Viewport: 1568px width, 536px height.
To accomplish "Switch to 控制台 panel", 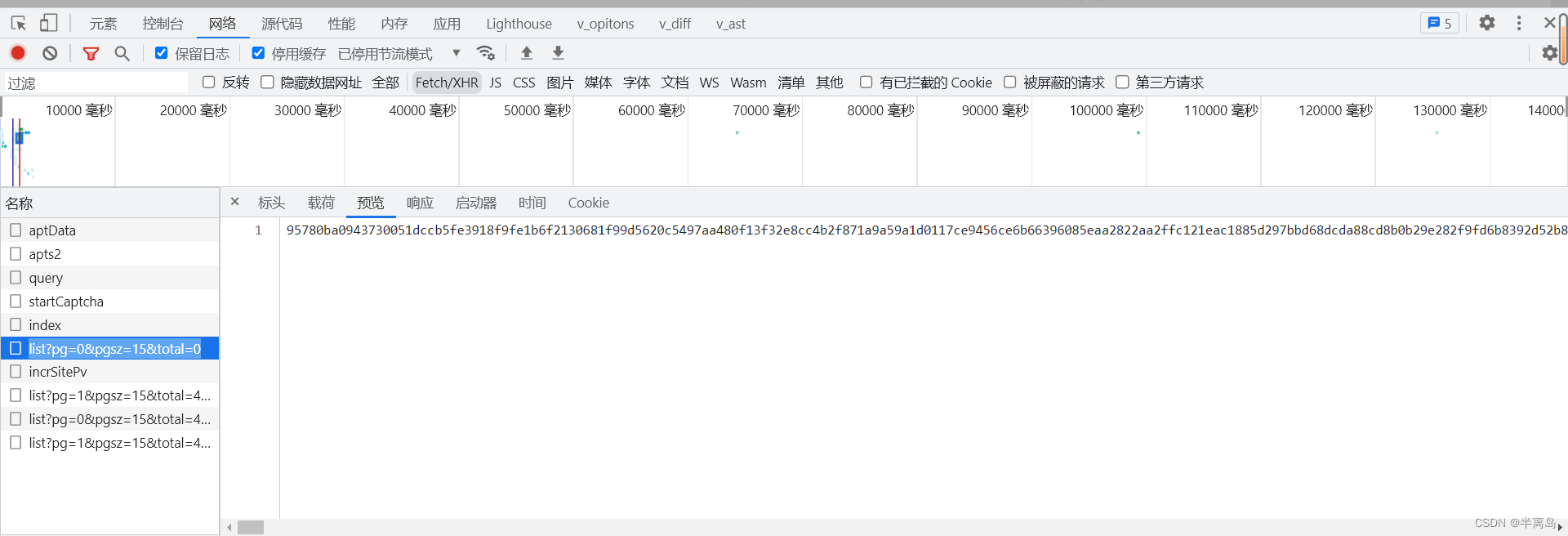I will click(163, 24).
